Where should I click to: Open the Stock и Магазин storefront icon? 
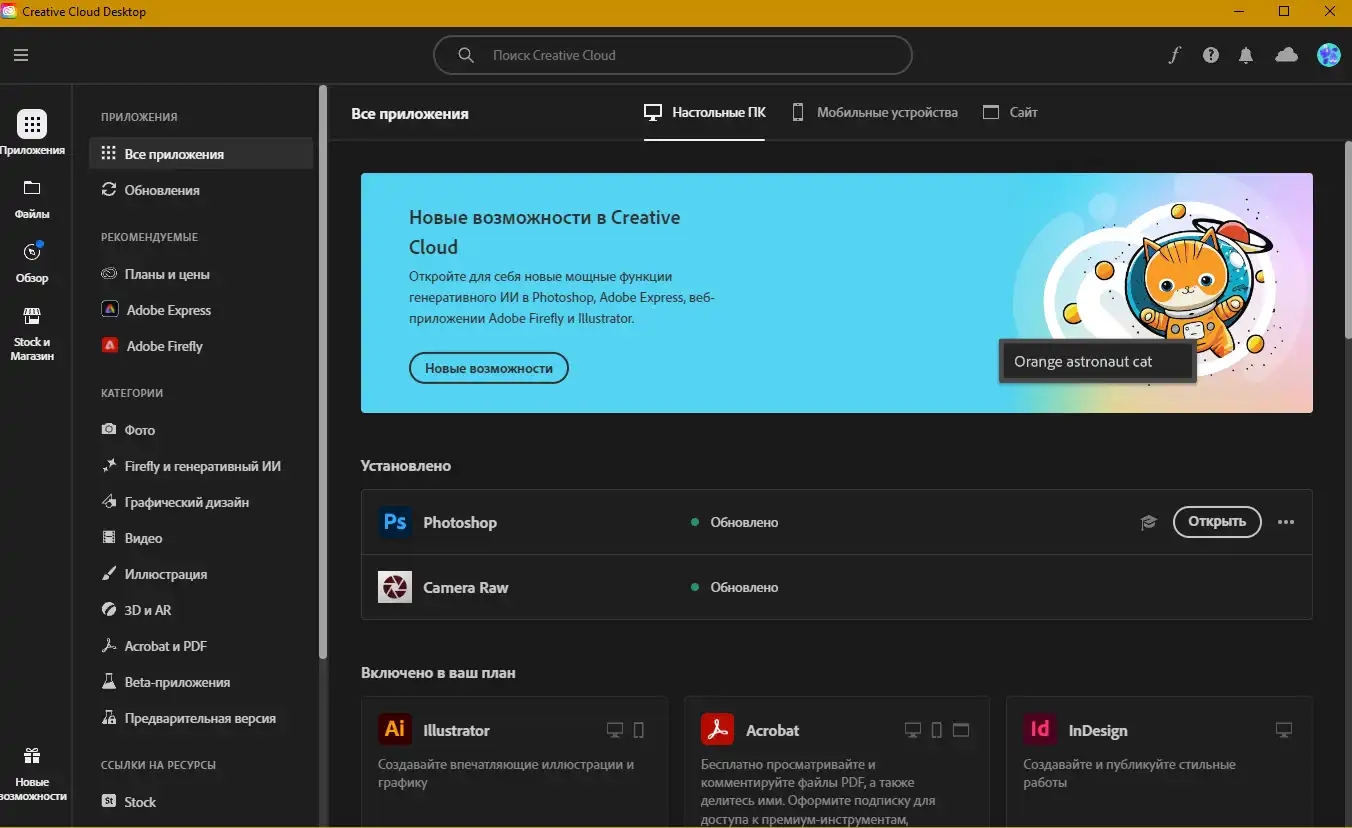32,317
